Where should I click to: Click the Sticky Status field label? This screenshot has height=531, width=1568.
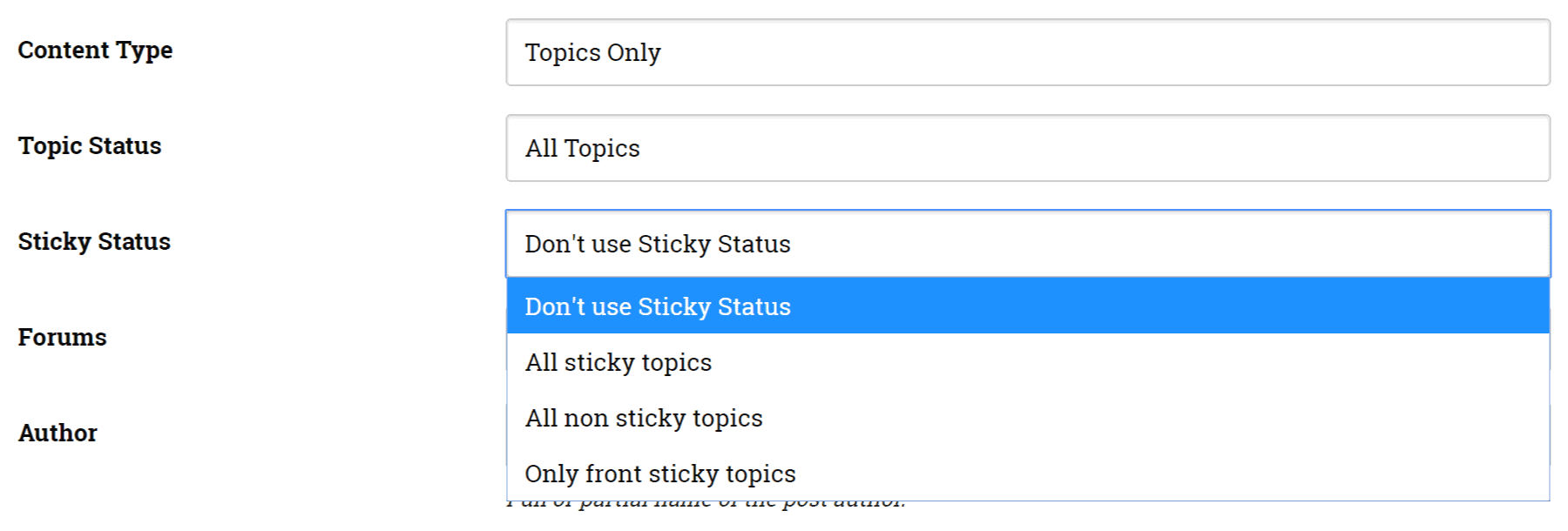coord(94,241)
